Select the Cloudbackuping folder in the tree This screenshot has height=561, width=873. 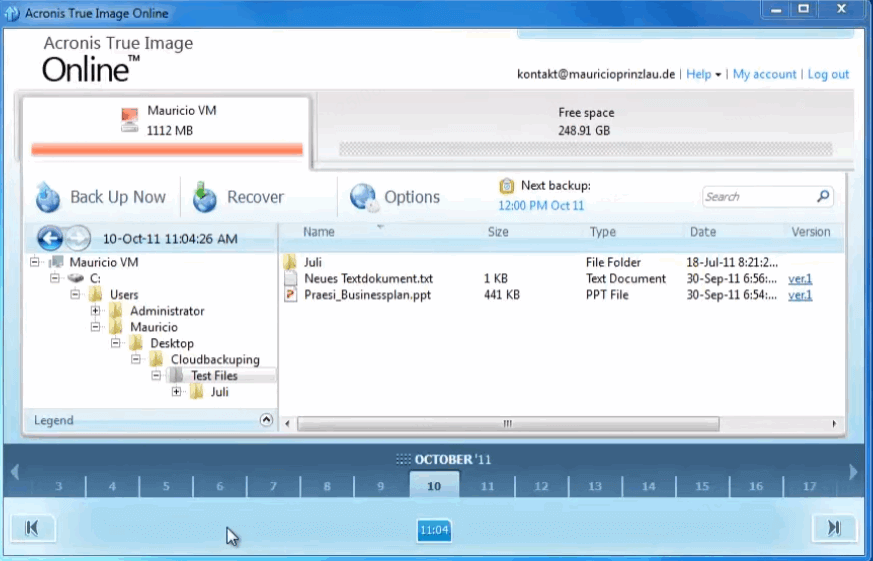pyautogui.click(x=215, y=360)
